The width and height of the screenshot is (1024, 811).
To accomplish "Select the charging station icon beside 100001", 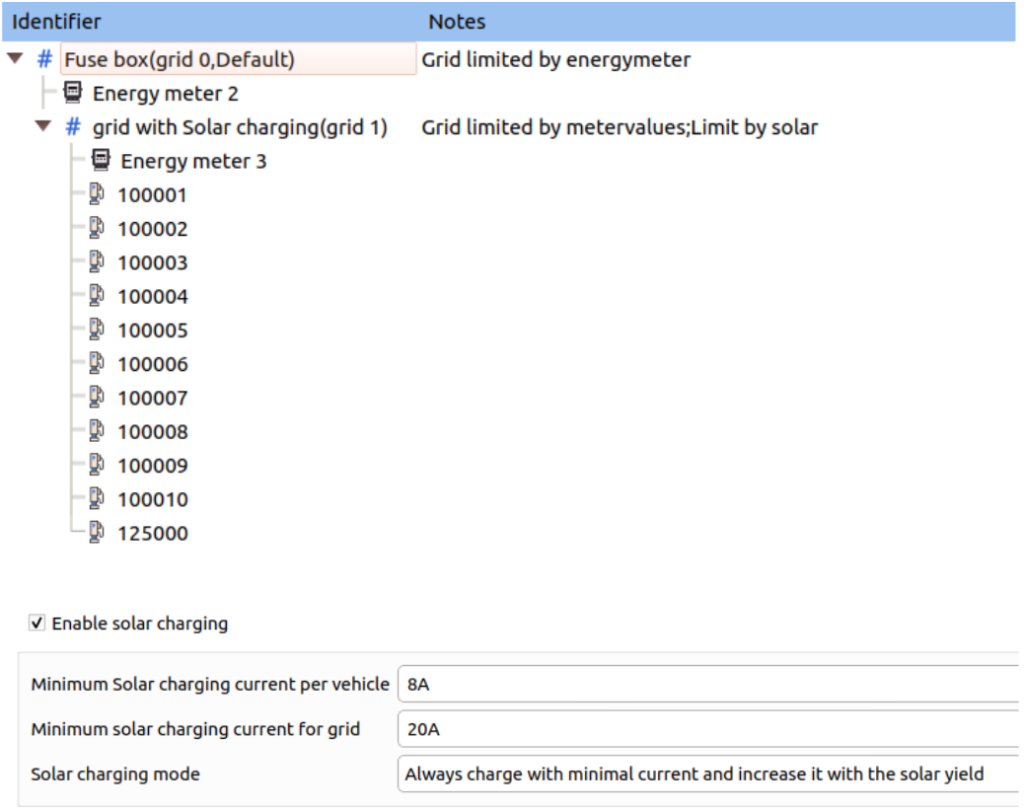I will pyautogui.click(x=96, y=194).
